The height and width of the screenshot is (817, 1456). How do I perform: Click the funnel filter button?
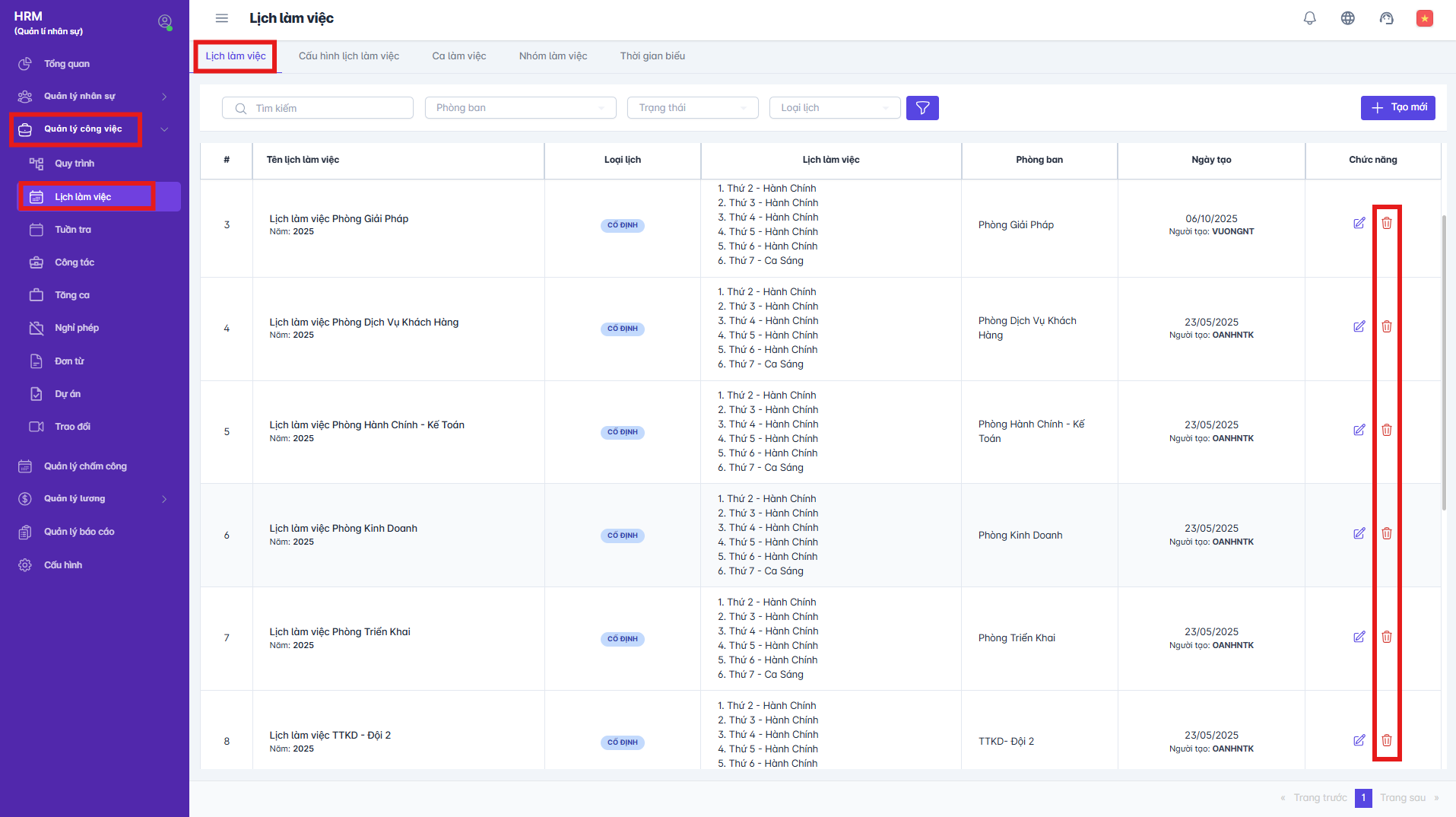(922, 108)
